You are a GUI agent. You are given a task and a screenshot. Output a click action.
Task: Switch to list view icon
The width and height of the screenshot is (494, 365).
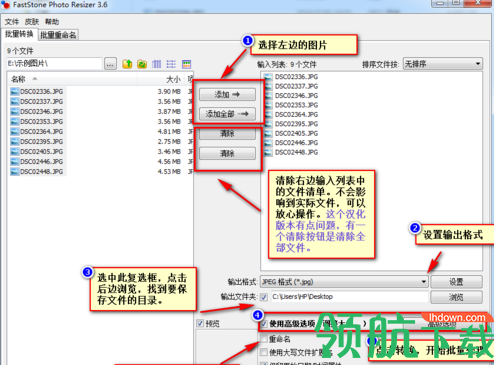[171, 64]
